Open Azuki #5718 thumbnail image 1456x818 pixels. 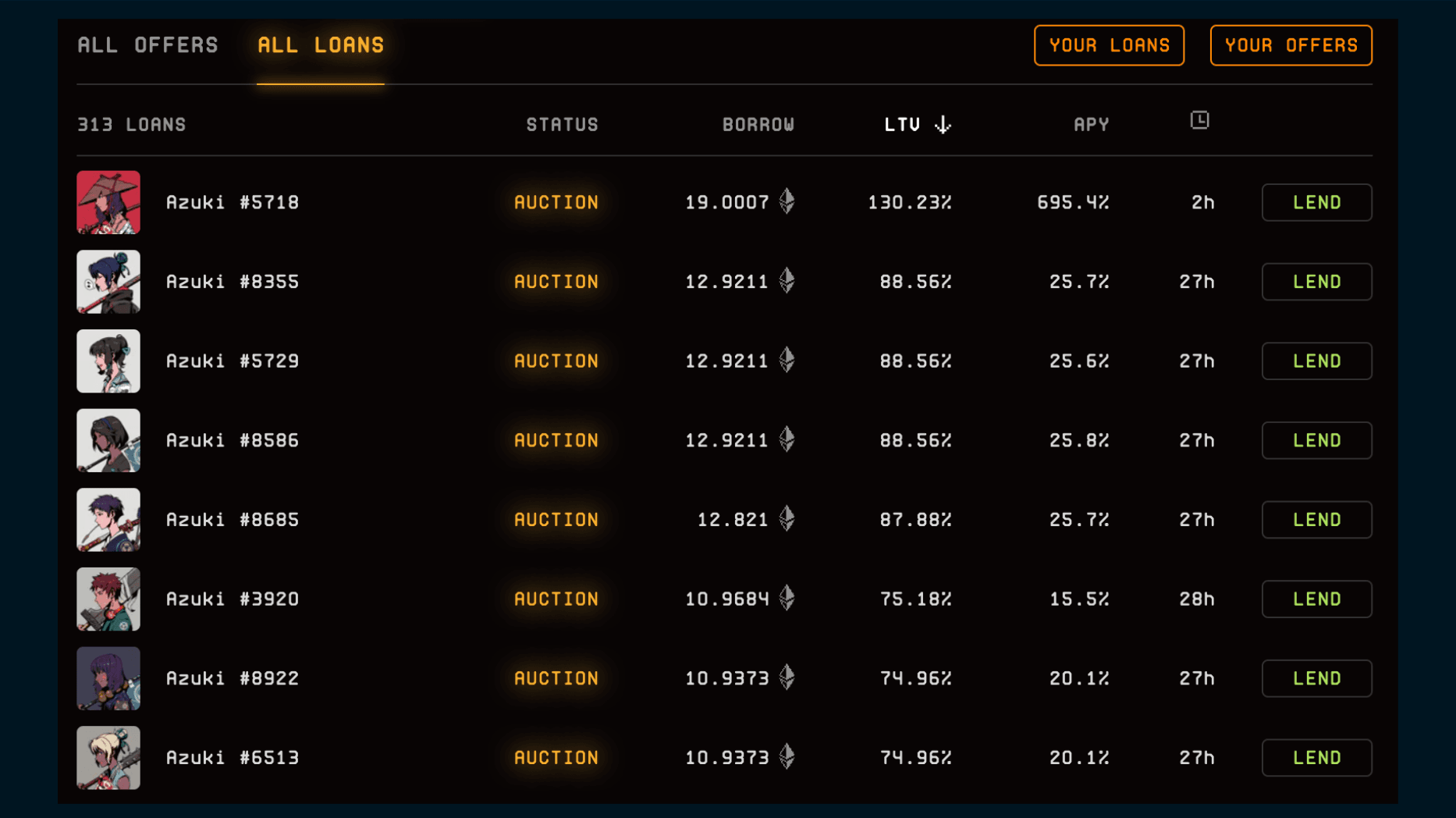click(x=108, y=202)
